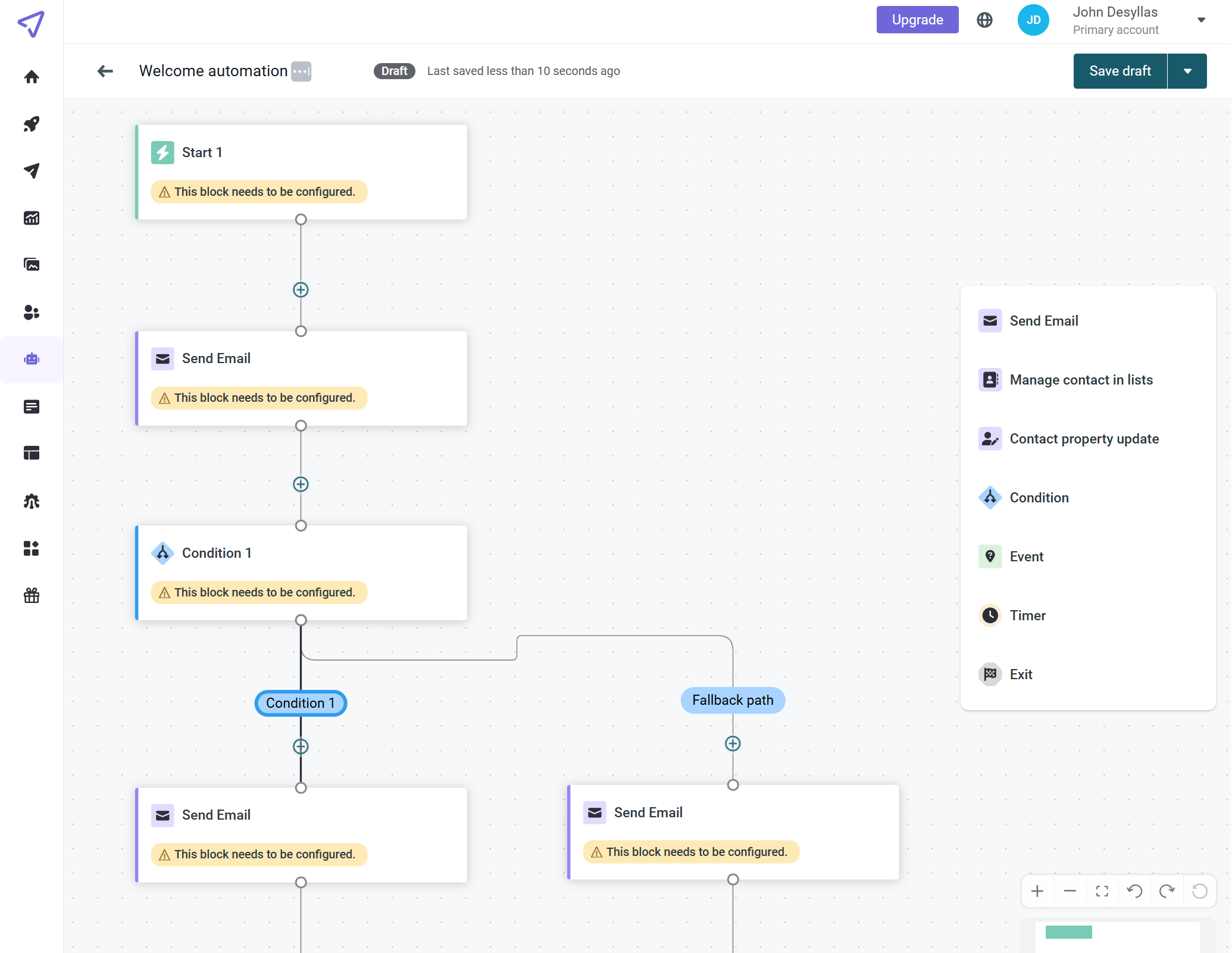The height and width of the screenshot is (953, 1232).
Task: Open the Home section from the sidebar
Action: [32, 78]
